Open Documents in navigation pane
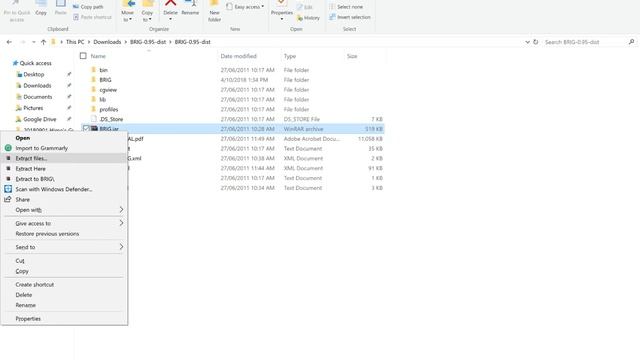This screenshot has width=640, height=360. tap(38, 97)
